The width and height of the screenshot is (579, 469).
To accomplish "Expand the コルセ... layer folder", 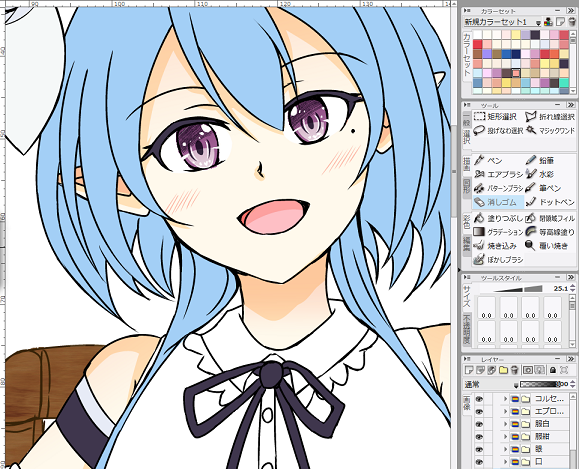I will tap(506, 399).
